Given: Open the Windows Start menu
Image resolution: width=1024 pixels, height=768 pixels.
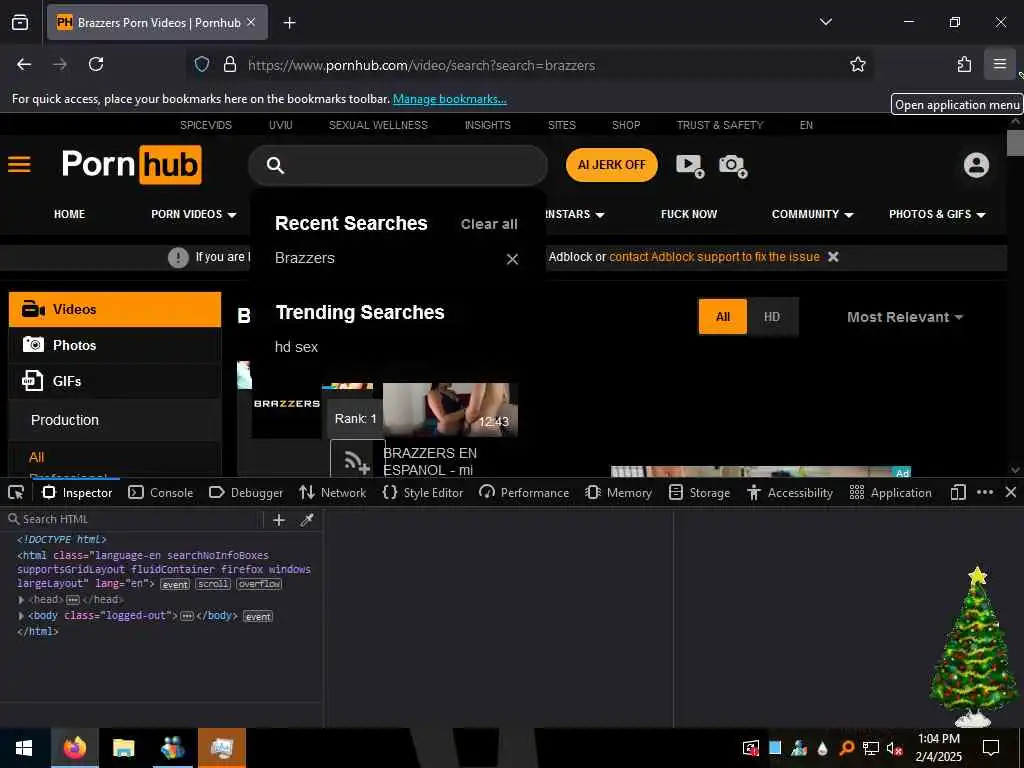Looking at the screenshot, I should pos(24,748).
